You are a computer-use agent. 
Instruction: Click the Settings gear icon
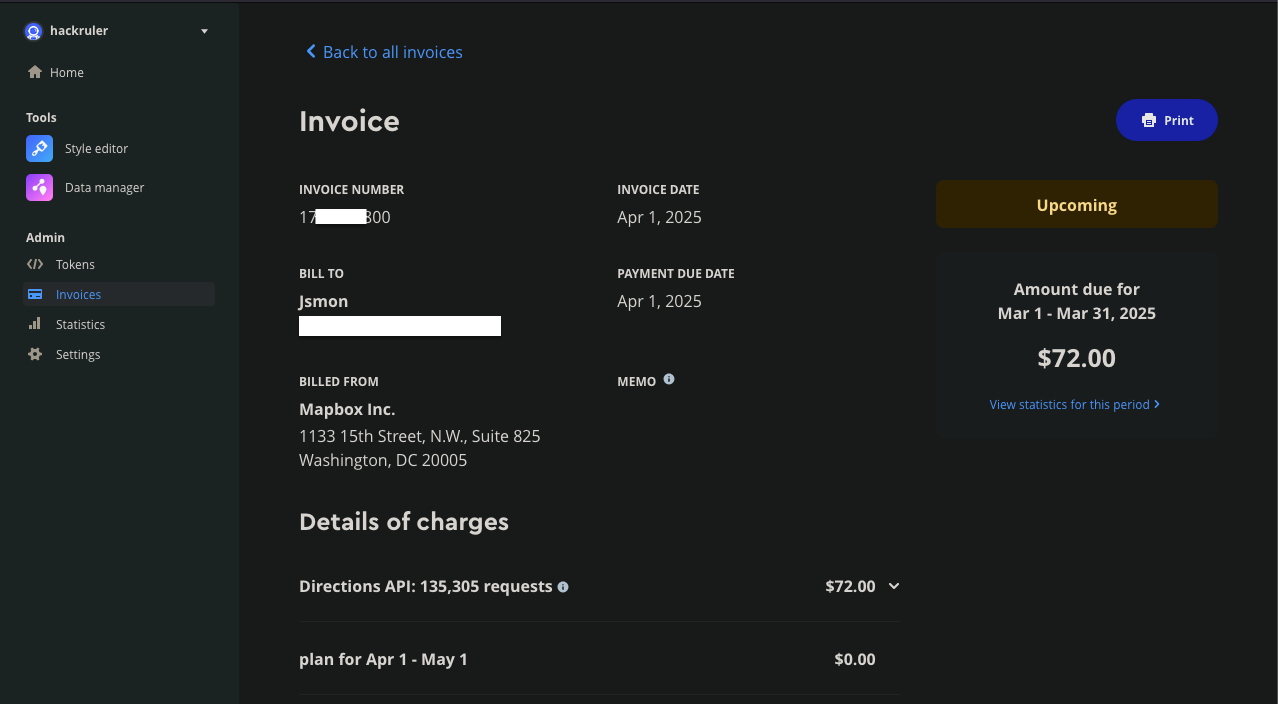[33, 354]
